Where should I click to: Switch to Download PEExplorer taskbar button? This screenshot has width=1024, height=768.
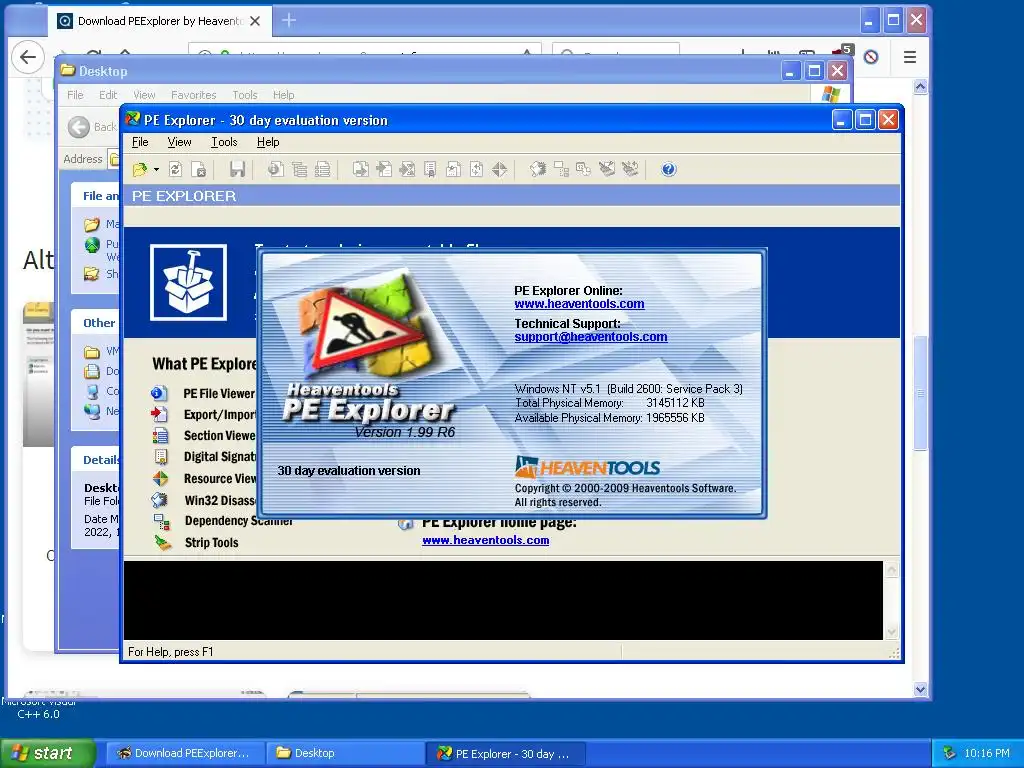(x=185, y=753)
